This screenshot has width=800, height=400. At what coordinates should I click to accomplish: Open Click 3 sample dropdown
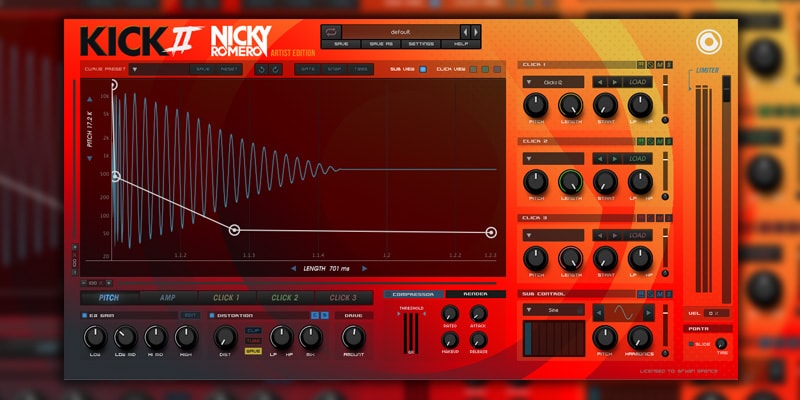tap(553, 235)
